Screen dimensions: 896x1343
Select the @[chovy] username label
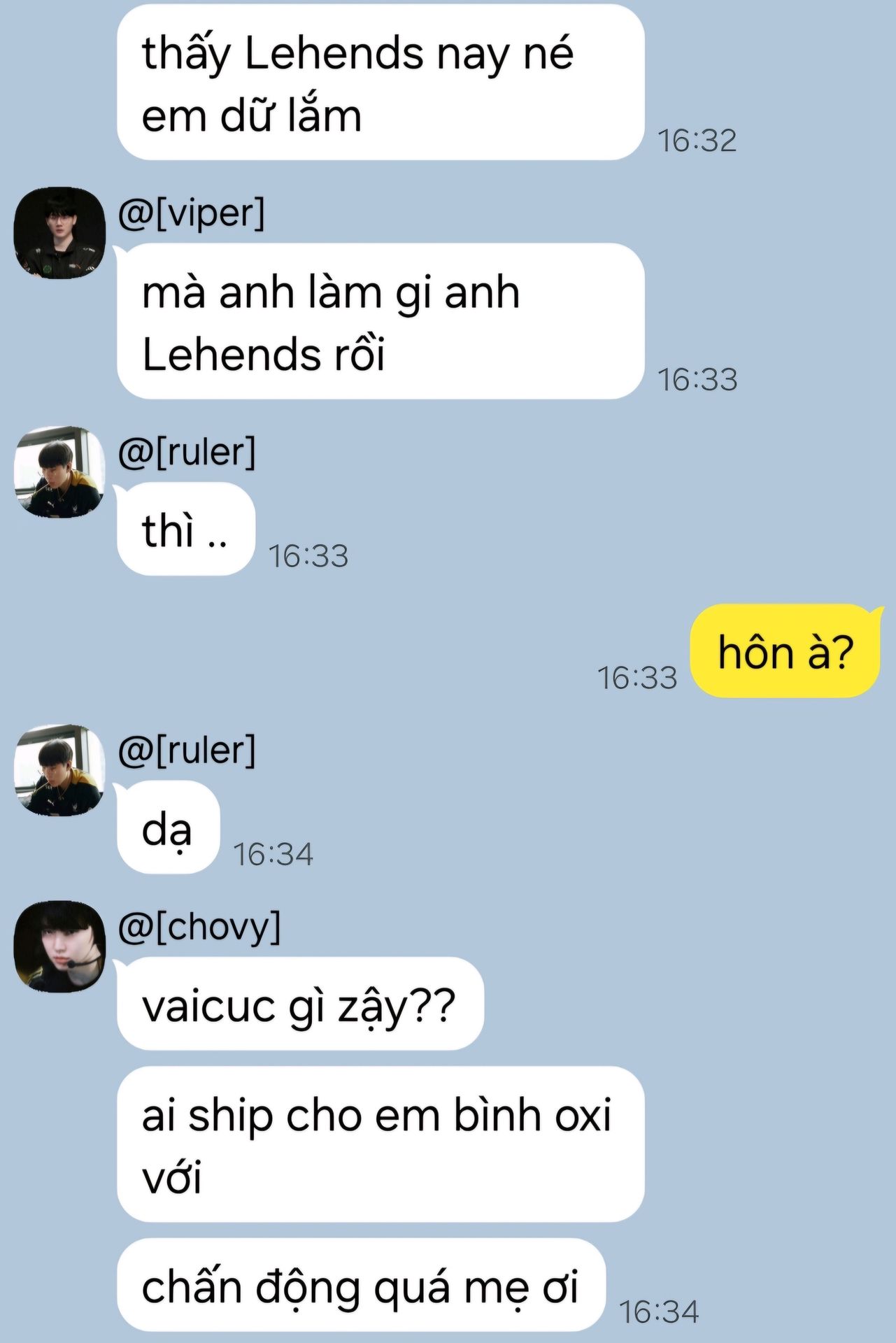point(199,927)
